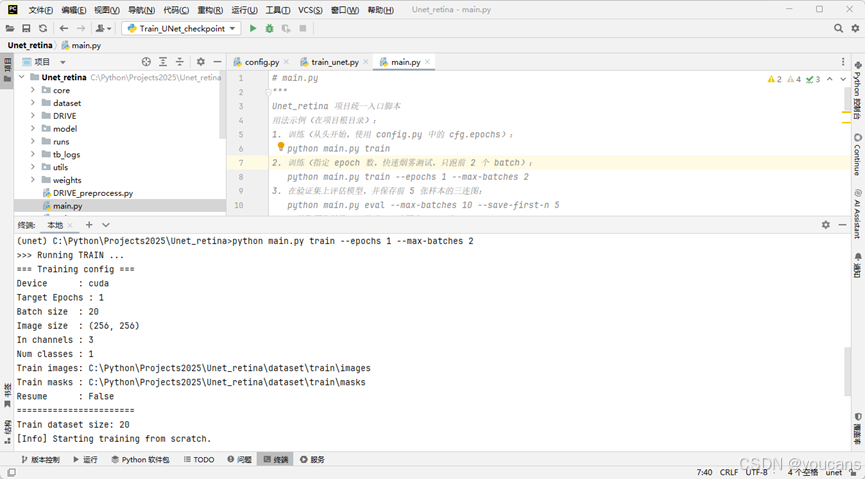This screenshot has height=479, width=865.
Task: Expand the dataset folder
Action: point(33,103)
